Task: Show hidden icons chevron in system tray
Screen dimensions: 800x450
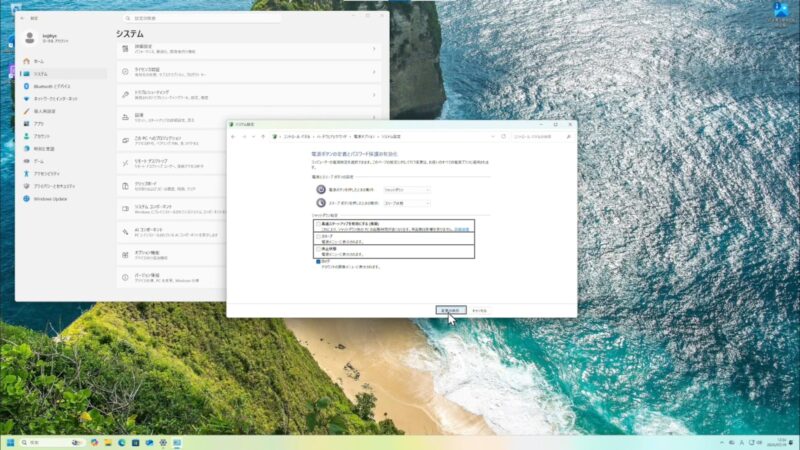Action: tap(721, 442)
